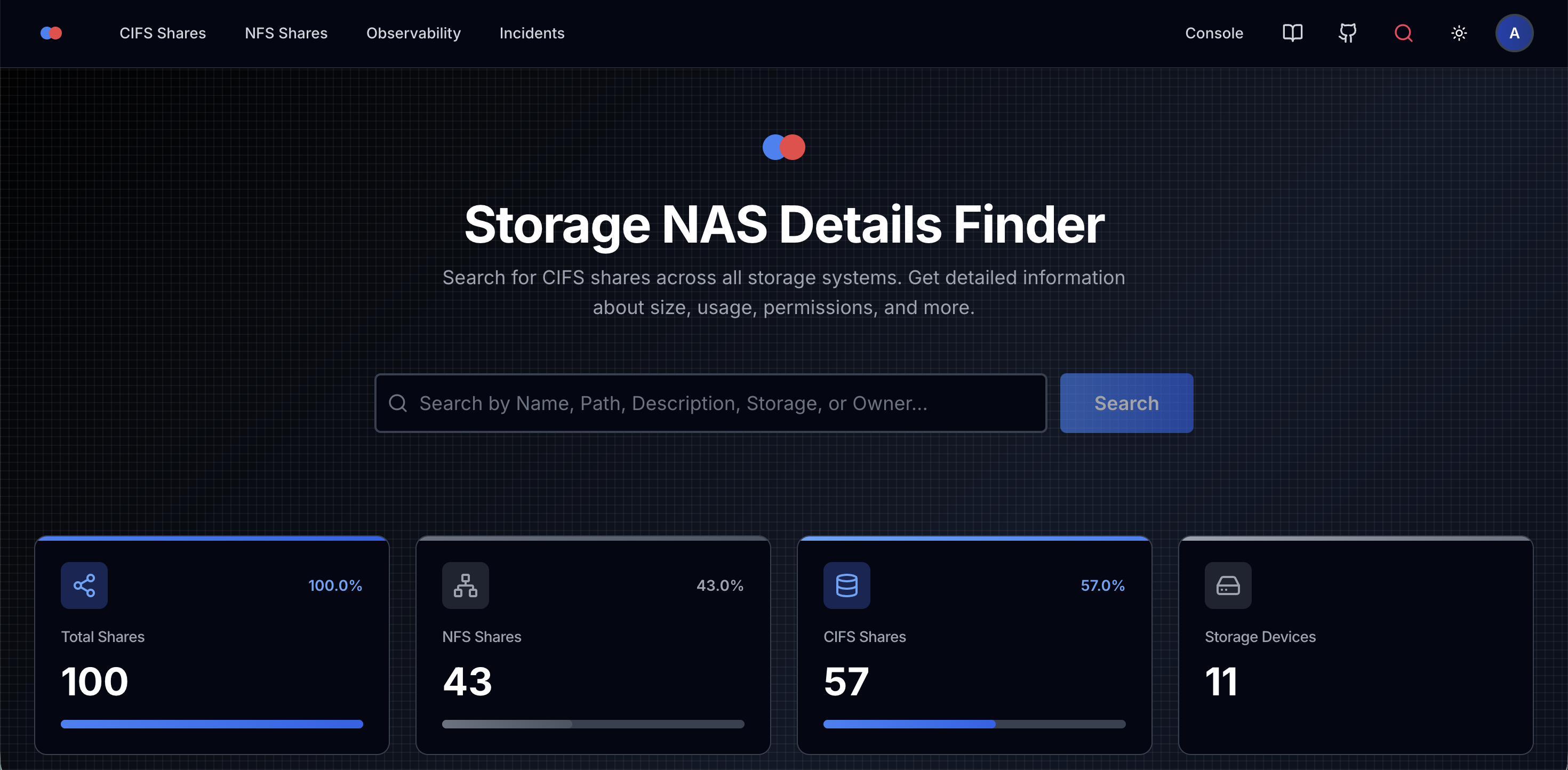Viewport: 1568px width, 770px height.
Task: Open the Console link
Action: pos(1214,33)
